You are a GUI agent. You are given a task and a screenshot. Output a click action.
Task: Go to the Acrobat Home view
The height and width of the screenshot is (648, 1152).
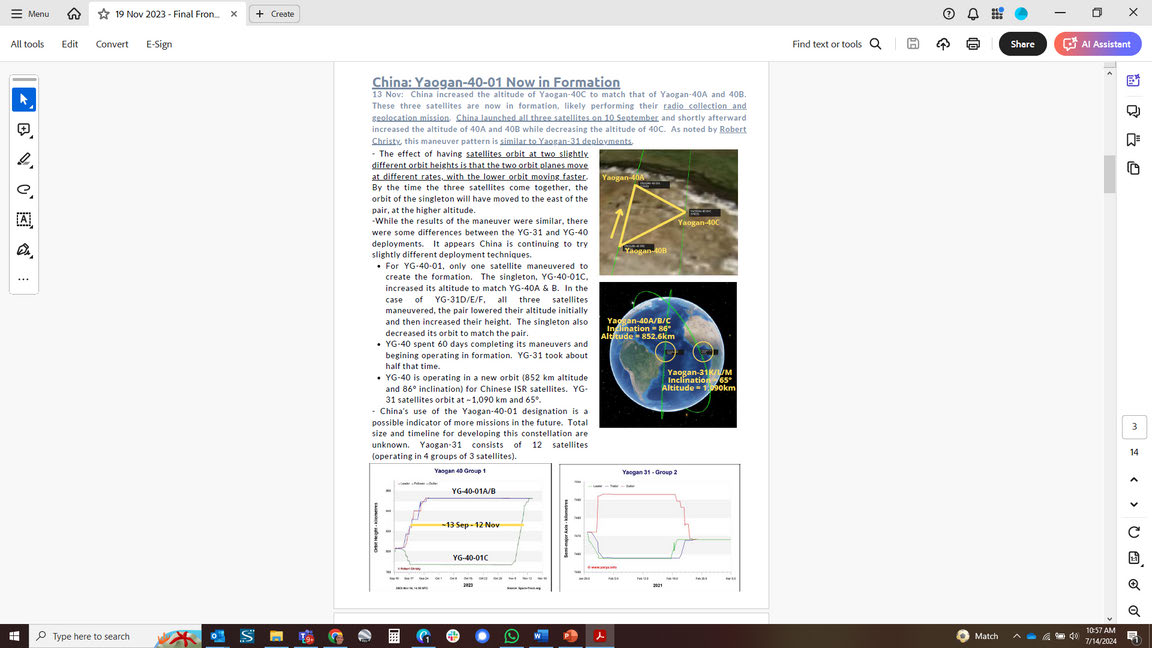(73, 13)
